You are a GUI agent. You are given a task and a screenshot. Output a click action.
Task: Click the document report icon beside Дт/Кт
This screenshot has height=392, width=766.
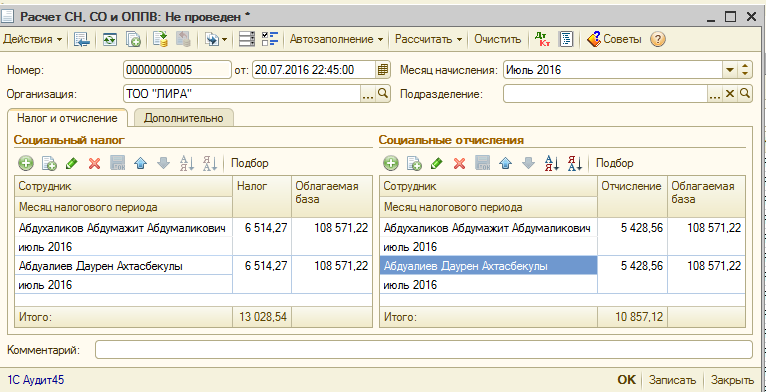click(x=566, y=40)
